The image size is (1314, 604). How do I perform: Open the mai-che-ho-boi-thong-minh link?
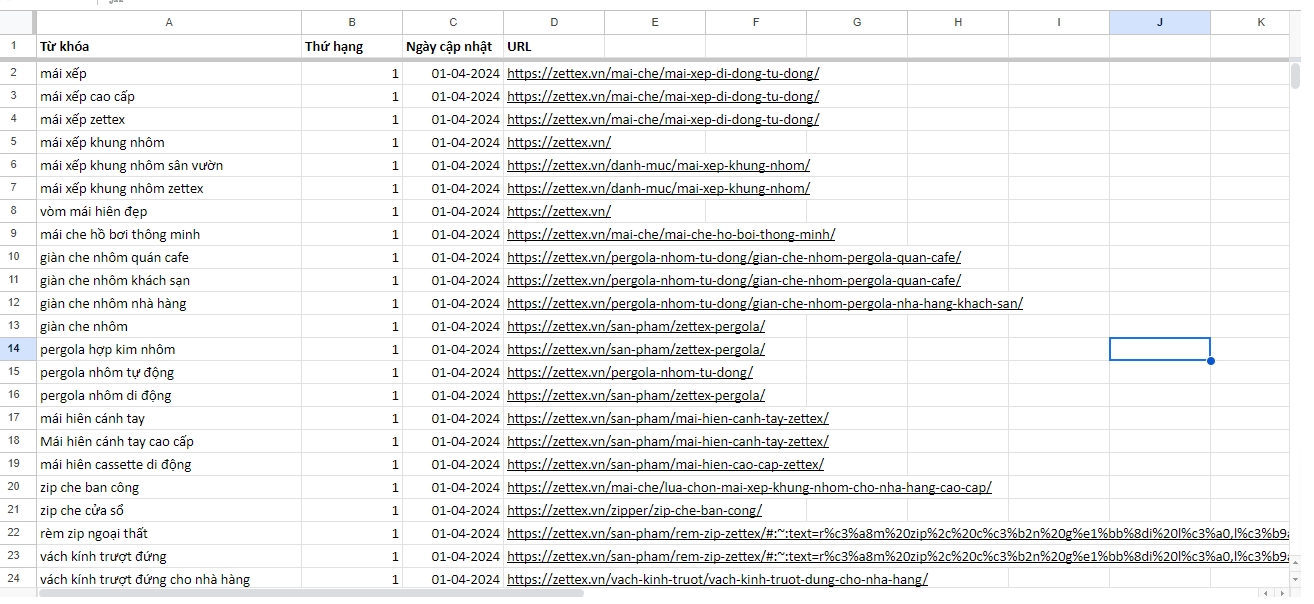tap(671, 234)
